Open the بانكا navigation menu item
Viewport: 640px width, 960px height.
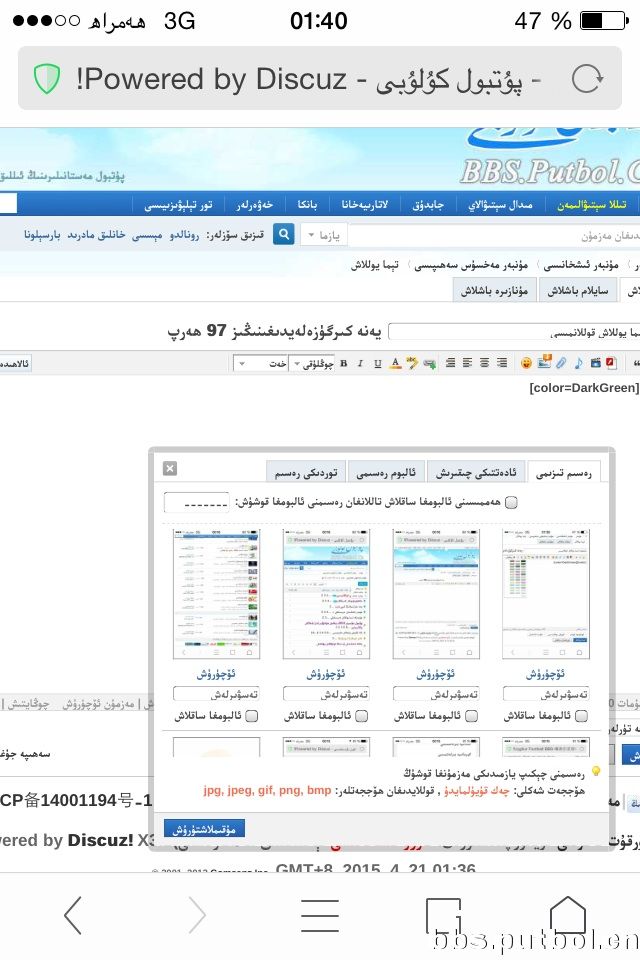(307, 204)
